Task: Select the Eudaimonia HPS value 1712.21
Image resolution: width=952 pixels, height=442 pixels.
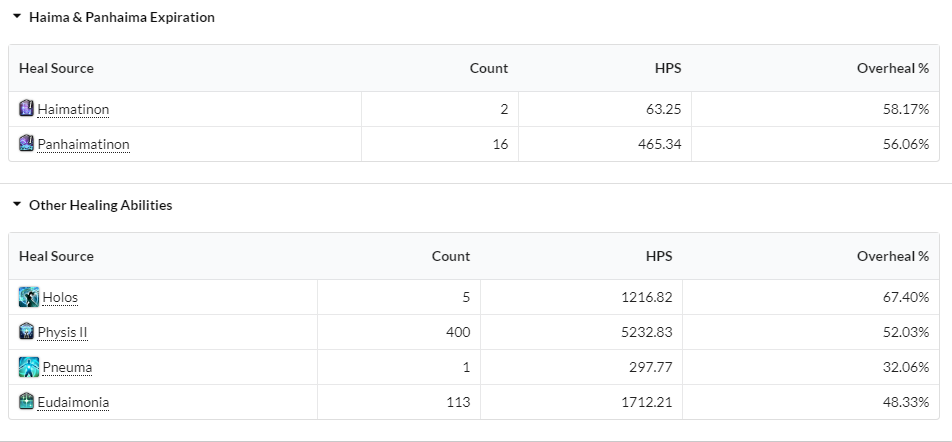Action: click(647, 402)
